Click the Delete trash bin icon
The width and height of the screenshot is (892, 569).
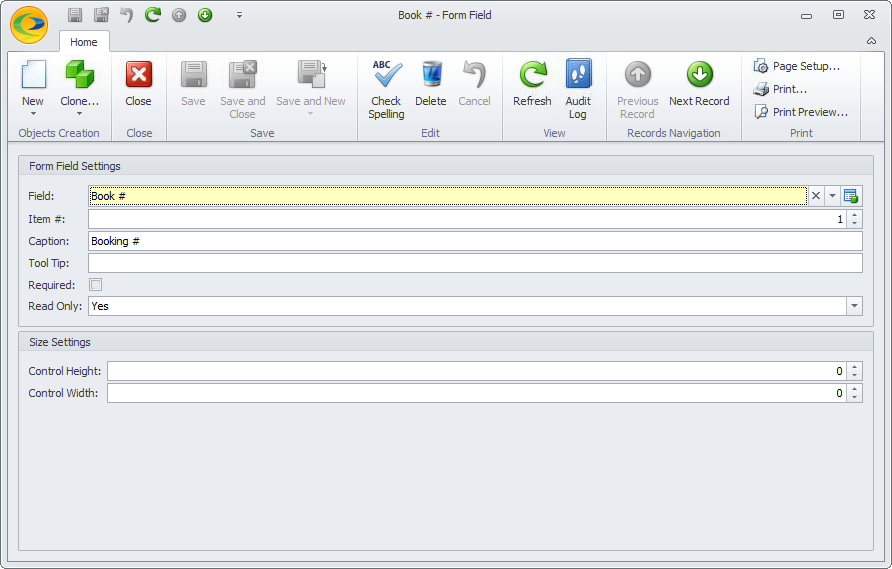click(431, 75)
